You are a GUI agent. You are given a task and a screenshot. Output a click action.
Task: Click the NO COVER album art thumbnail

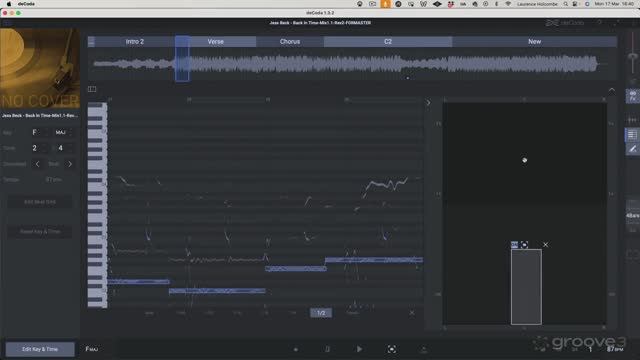(x=40, y=68)
